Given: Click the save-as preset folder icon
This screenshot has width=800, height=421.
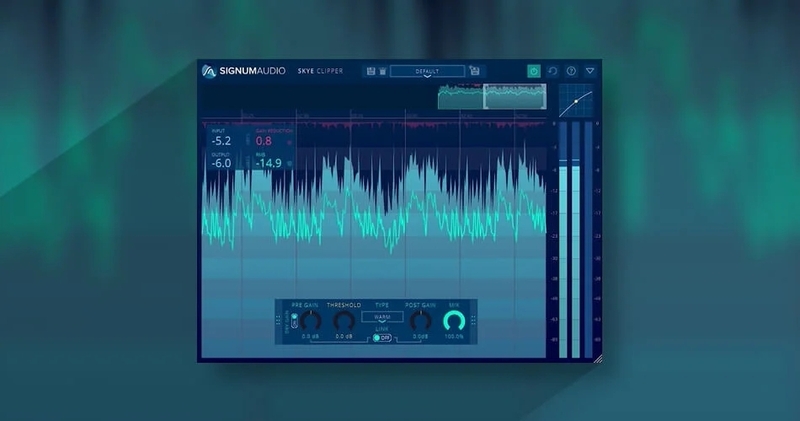Looking at the screenshot, I should point(475,71).
